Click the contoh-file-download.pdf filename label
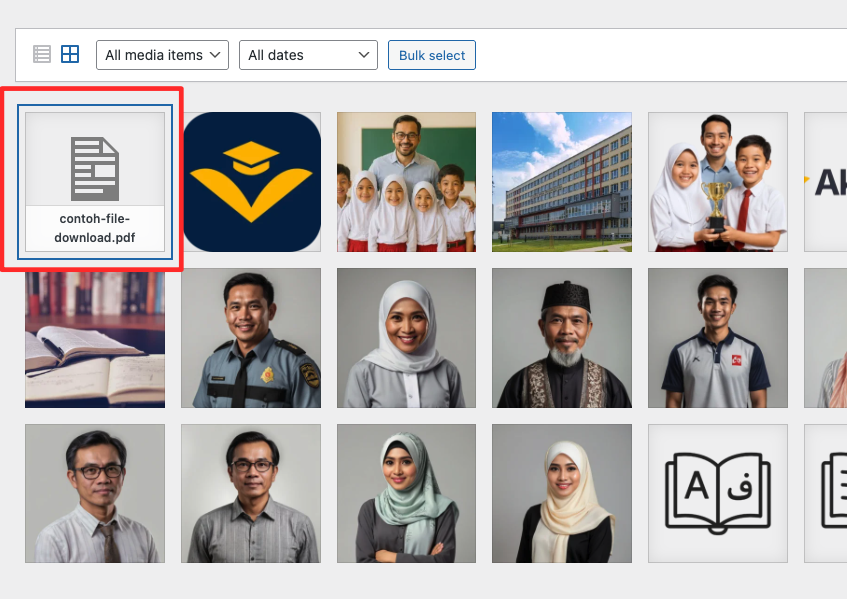The width and height of the screenshot is (847, 599). click(x=95, y=228)
